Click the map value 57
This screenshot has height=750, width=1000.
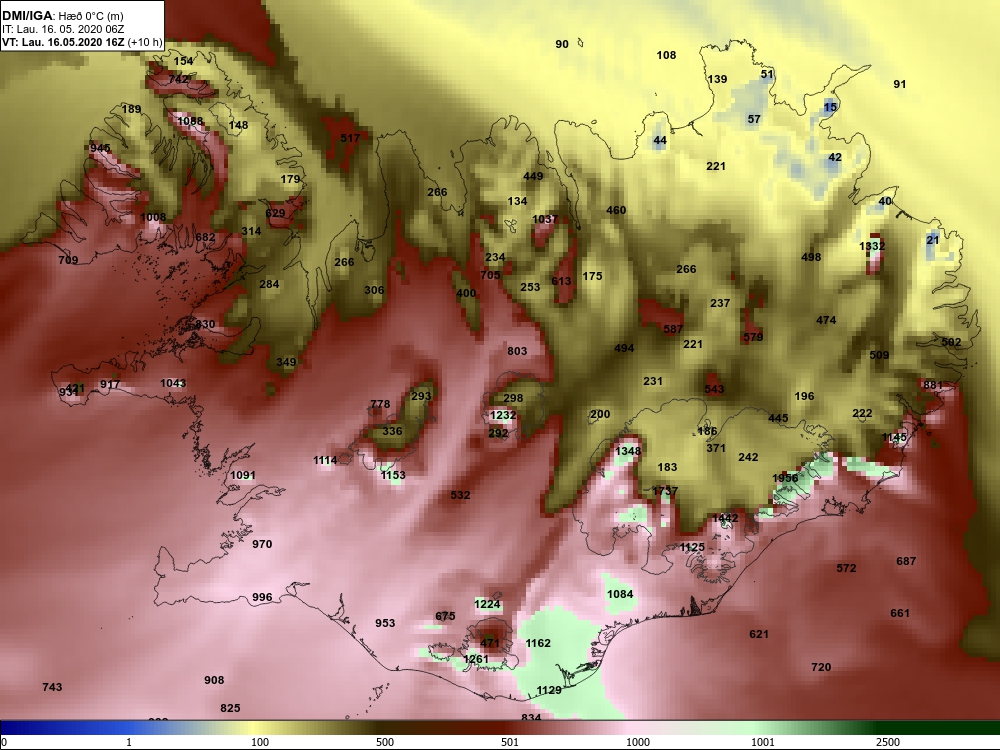tap(754, 119)
